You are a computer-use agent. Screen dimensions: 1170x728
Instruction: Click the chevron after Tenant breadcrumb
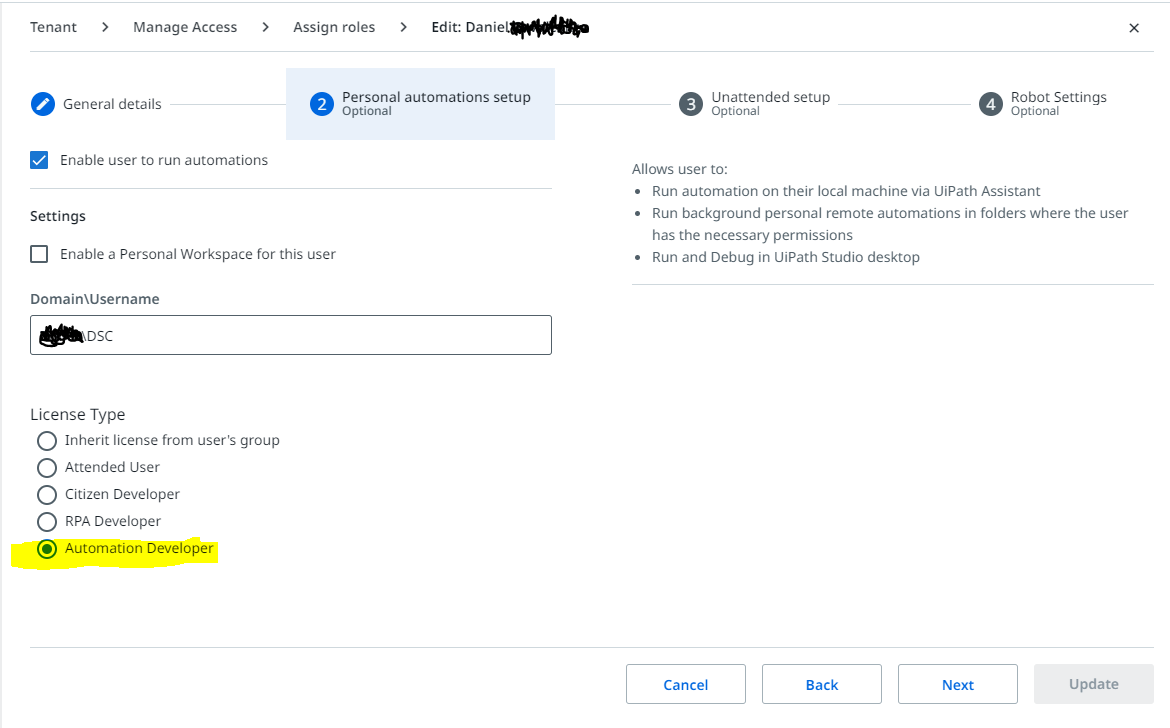pyautogui.click(x=103, y=28)
